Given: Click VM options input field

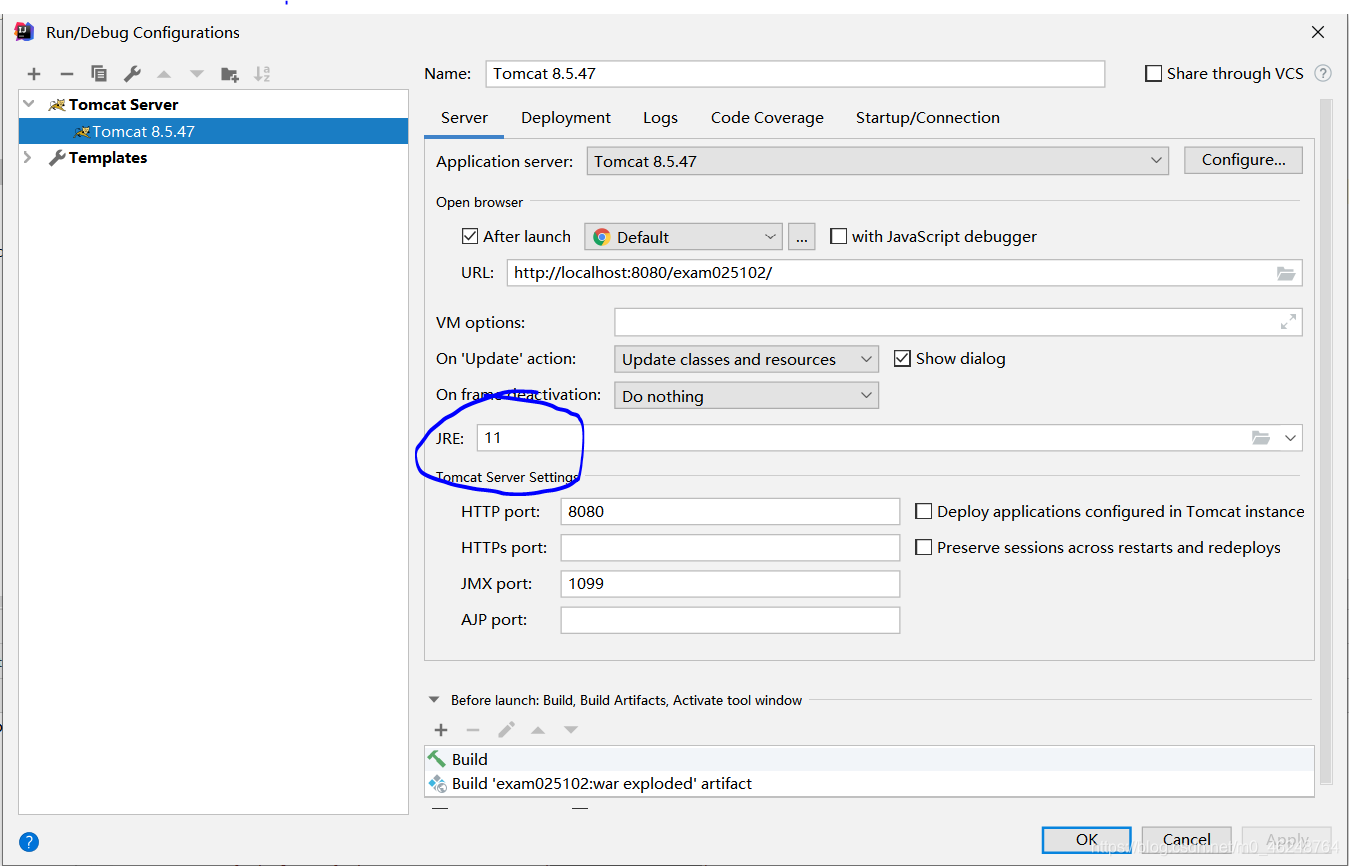Looking at the screenshot, I should tap(958, 322).
